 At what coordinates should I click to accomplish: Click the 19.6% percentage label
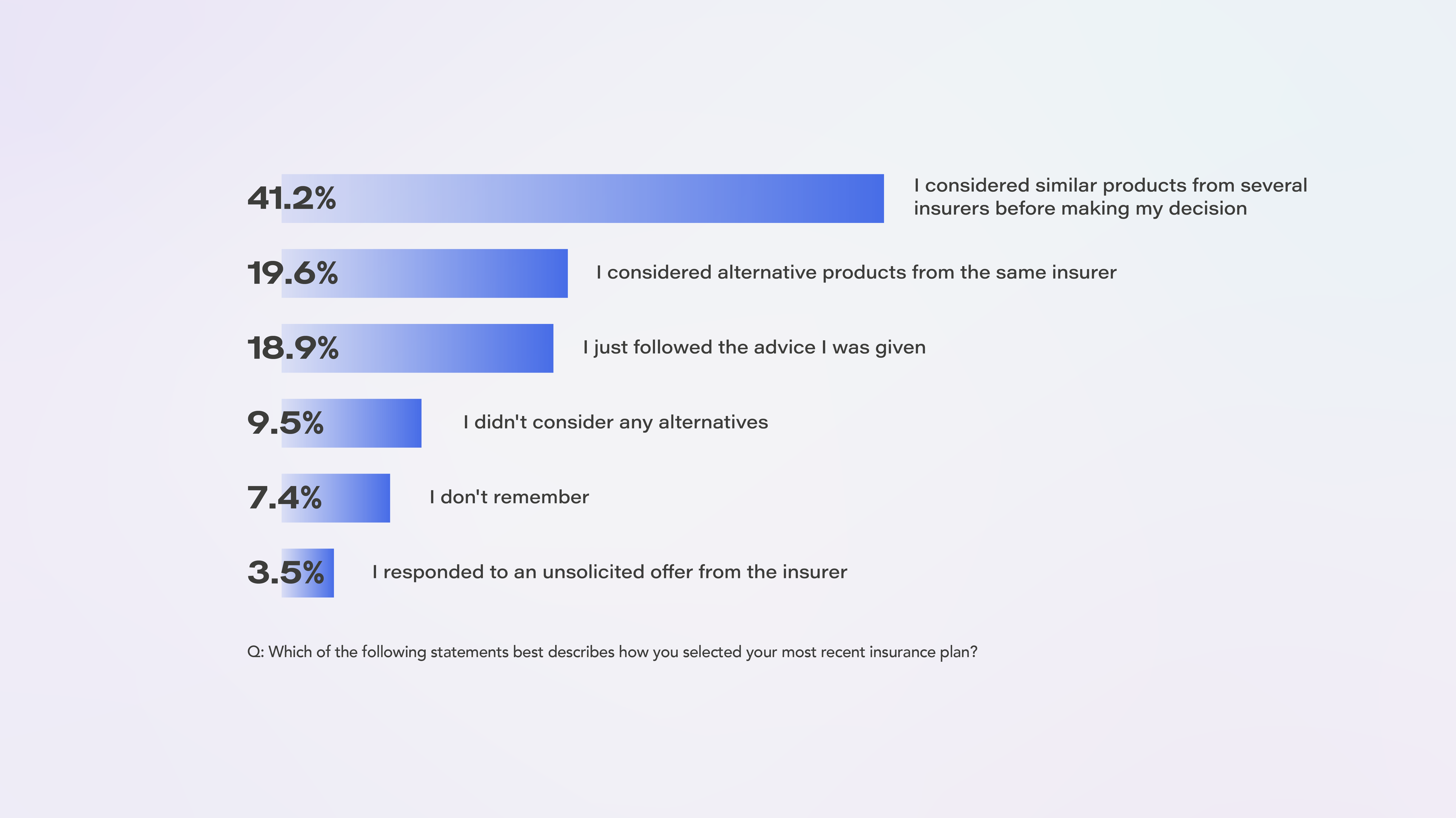(293, 273)
